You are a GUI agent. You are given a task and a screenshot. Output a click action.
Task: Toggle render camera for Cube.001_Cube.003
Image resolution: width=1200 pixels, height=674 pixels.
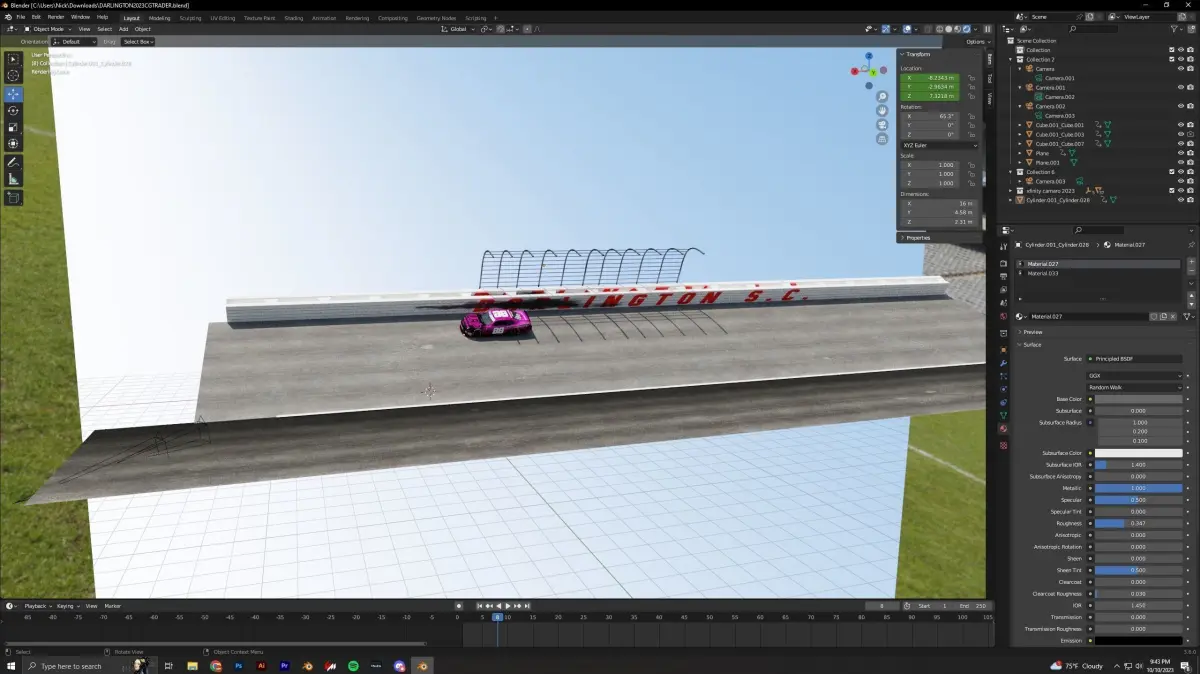tap(1190, 134)
